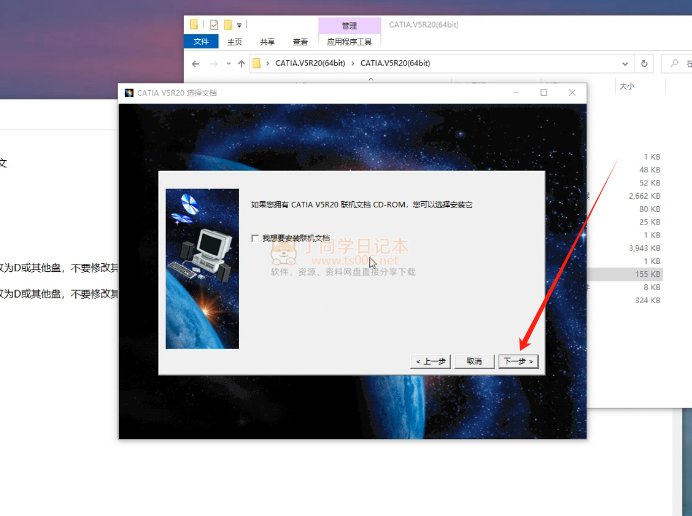Click last CATIA.V5R20(64bit) breadcrumb segment
The width and height of the screenshot is (692, 516).
(395, 63)
